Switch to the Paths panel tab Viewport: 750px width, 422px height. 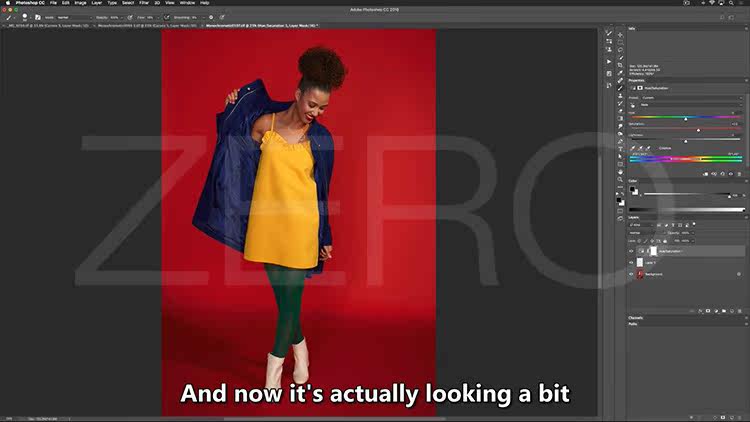point(633,324)
